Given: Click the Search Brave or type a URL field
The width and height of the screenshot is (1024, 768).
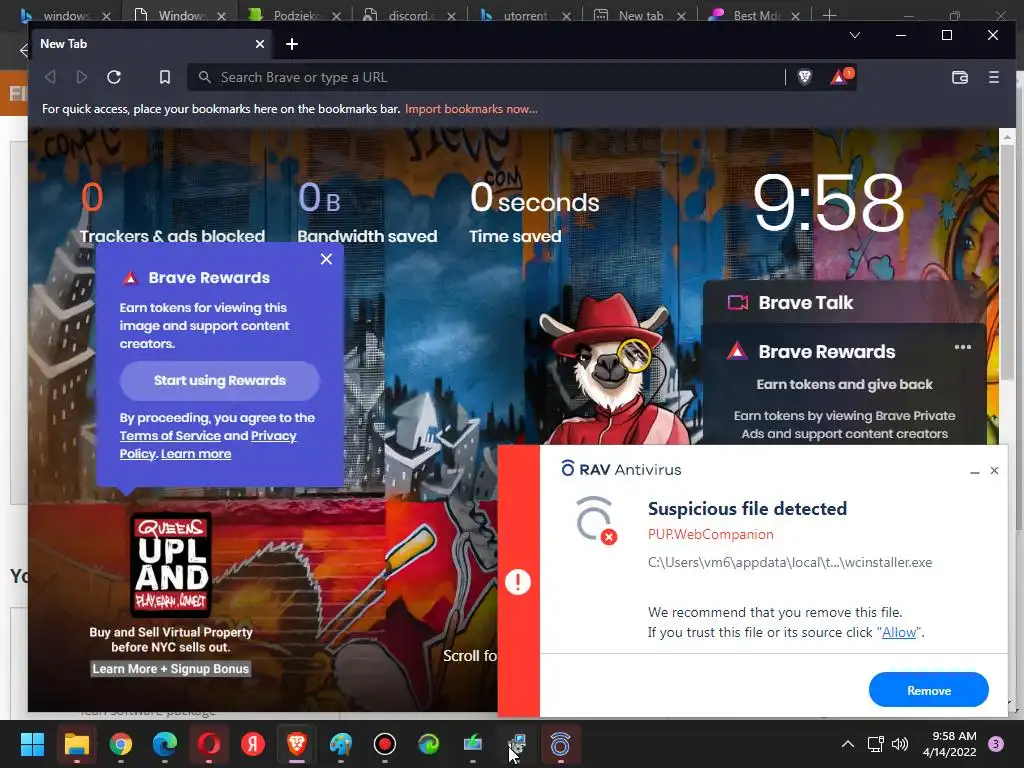Looking at the screenshot, I should point(486,77).
